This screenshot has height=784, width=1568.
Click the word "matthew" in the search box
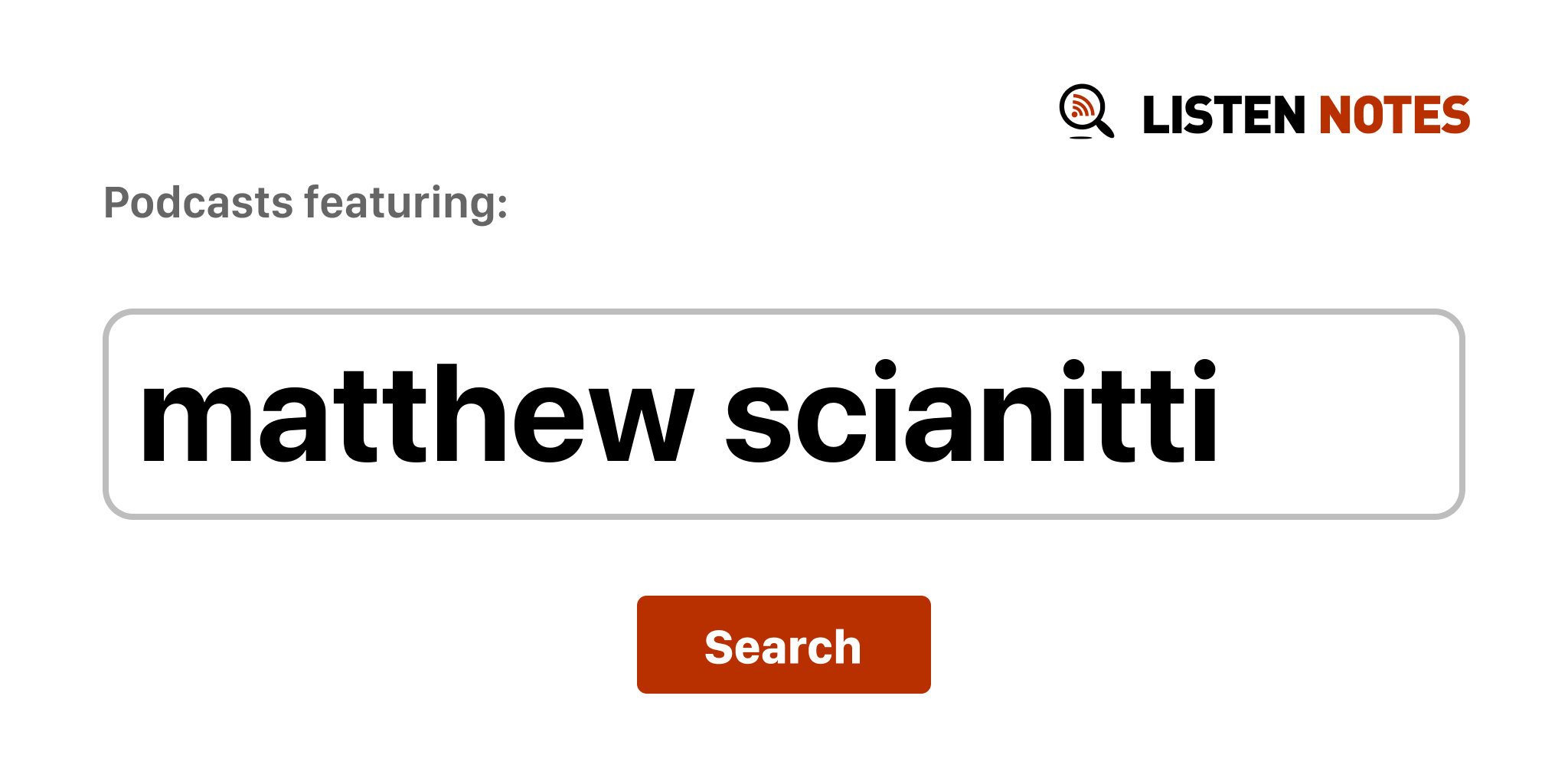pos(416,414)
